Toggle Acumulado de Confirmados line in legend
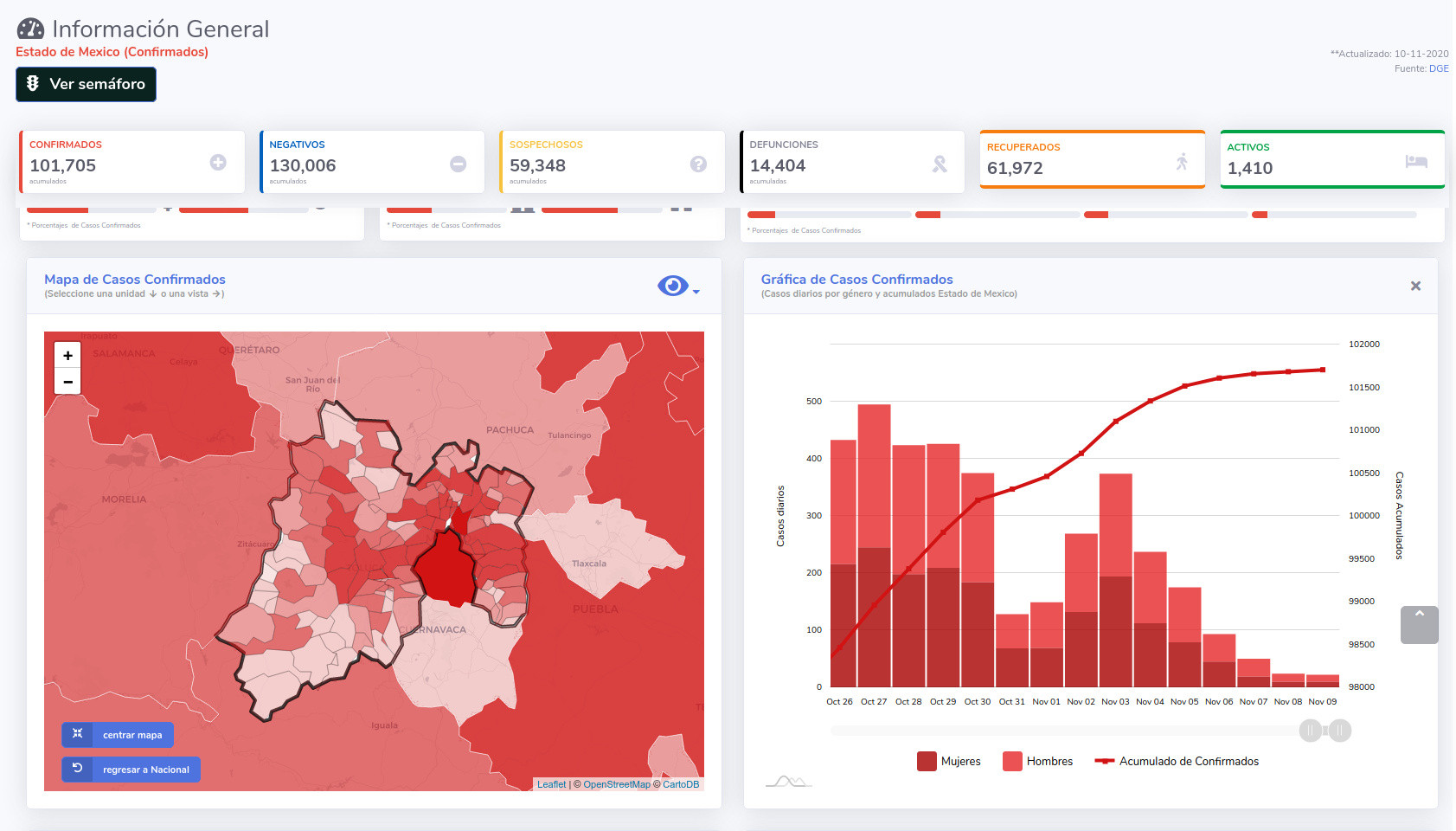 click(1177, 762)
